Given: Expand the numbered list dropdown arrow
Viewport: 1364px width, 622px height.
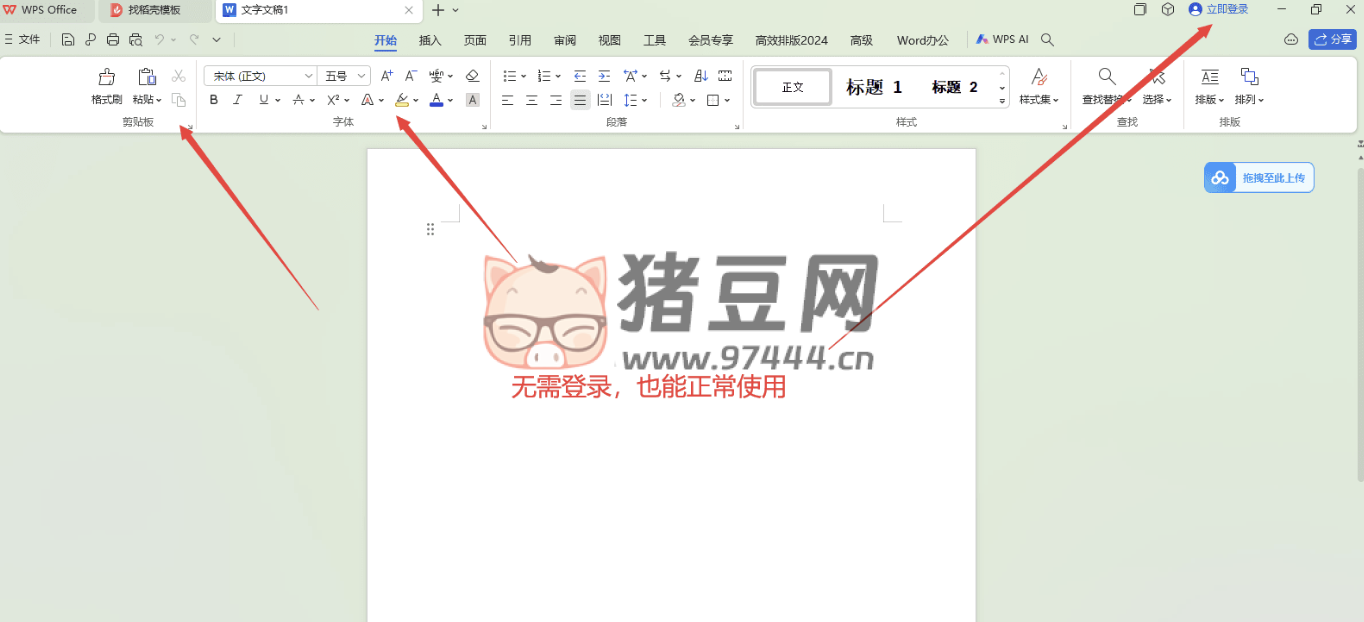Looking at the screenshot, I should pos(558,76).
